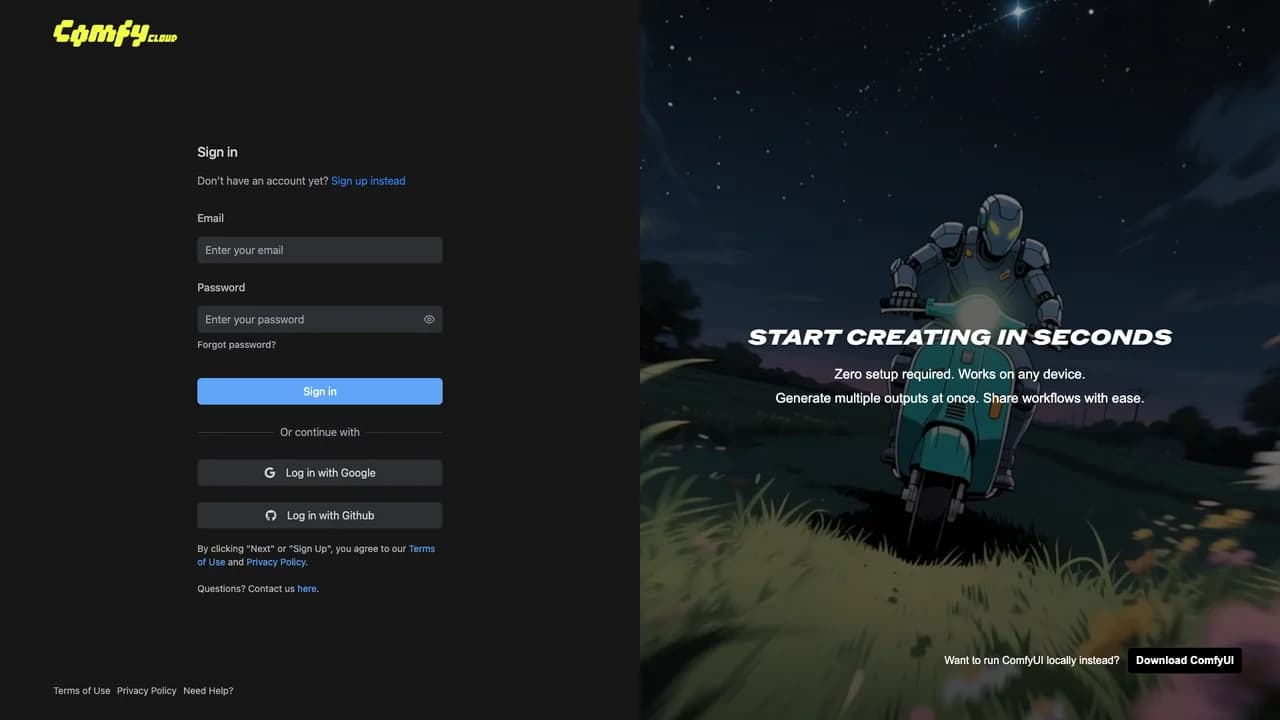Image resolution: width=1280 pixels, height=720 pixels.
Task: Open the Download ComfyUI button
Action: (1185, 660)
